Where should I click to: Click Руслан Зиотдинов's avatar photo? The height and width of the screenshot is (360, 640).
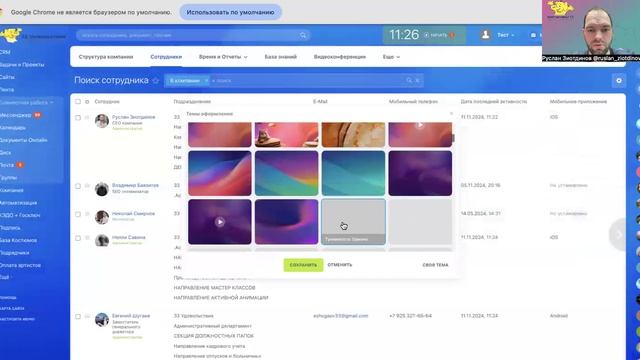[x=102, y=121]
